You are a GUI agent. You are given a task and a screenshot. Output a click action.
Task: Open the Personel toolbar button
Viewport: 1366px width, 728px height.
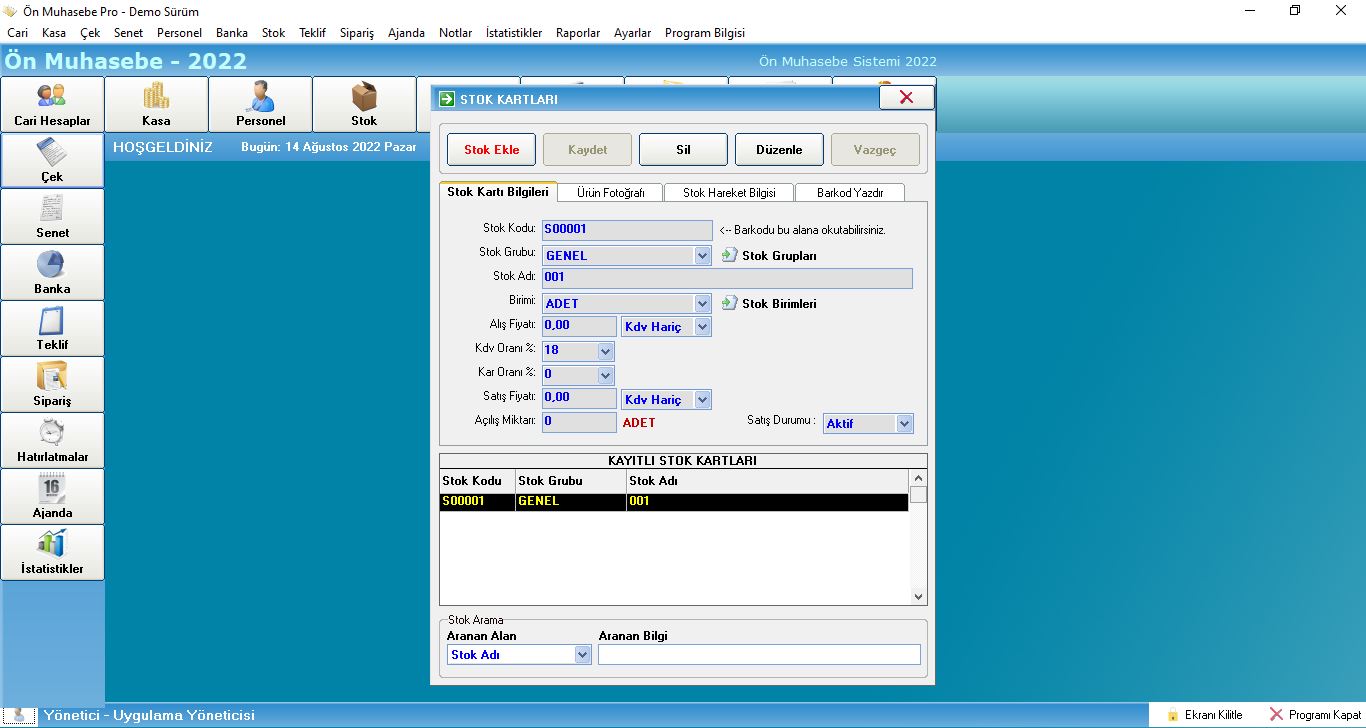tap(260, 105)
